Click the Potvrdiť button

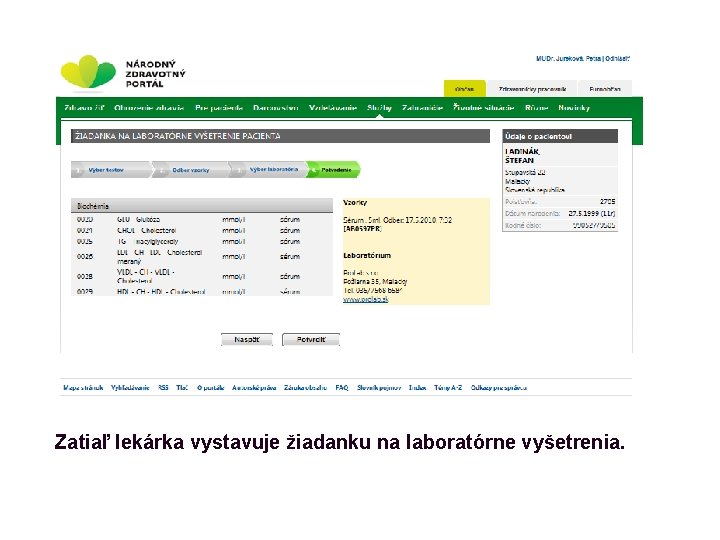pos(311,339)
